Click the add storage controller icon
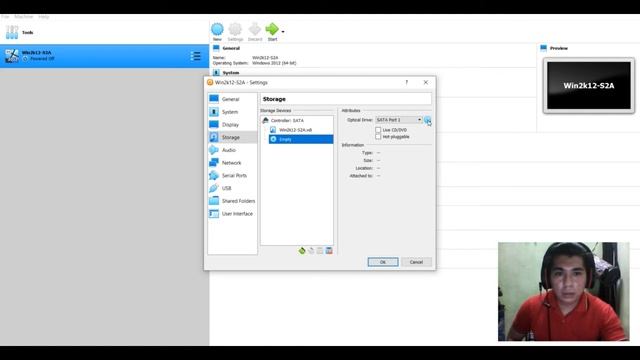 (x=302, y=251)
